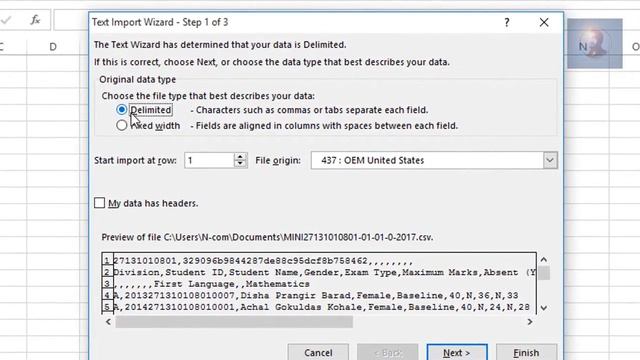The image size is (640, 360).
Task: Click the 'Original data type' group label
Action: point(138,80)
